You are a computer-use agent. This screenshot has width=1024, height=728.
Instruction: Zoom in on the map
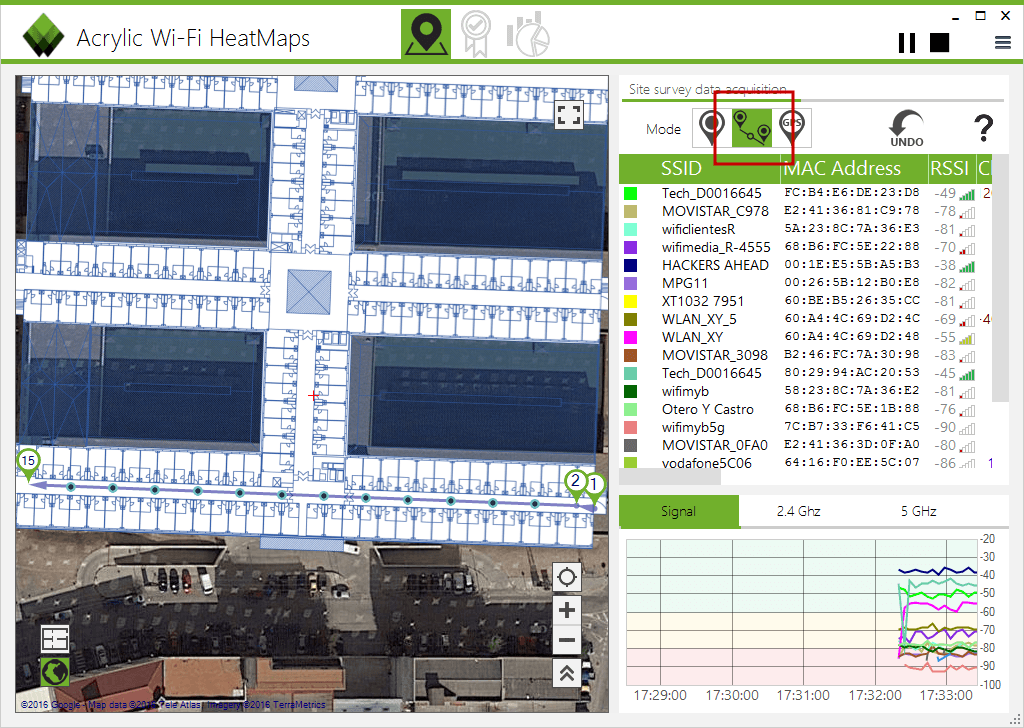pos(567,610)
